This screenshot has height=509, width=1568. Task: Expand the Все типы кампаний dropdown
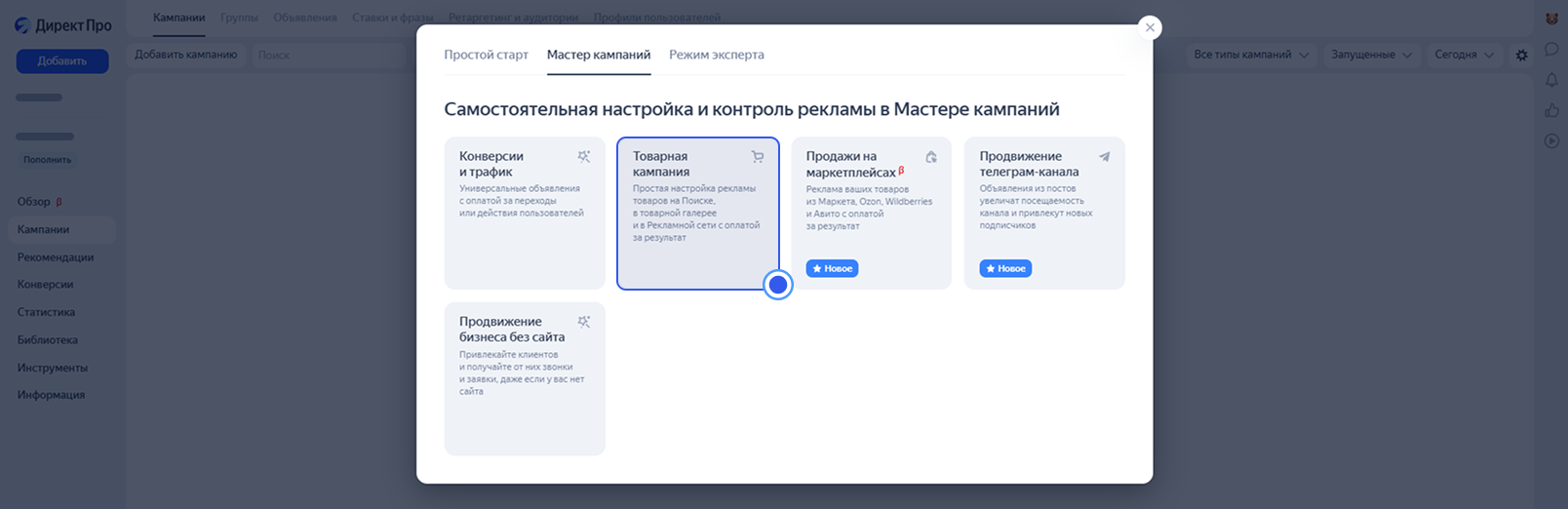click(x=1251, y=55)
